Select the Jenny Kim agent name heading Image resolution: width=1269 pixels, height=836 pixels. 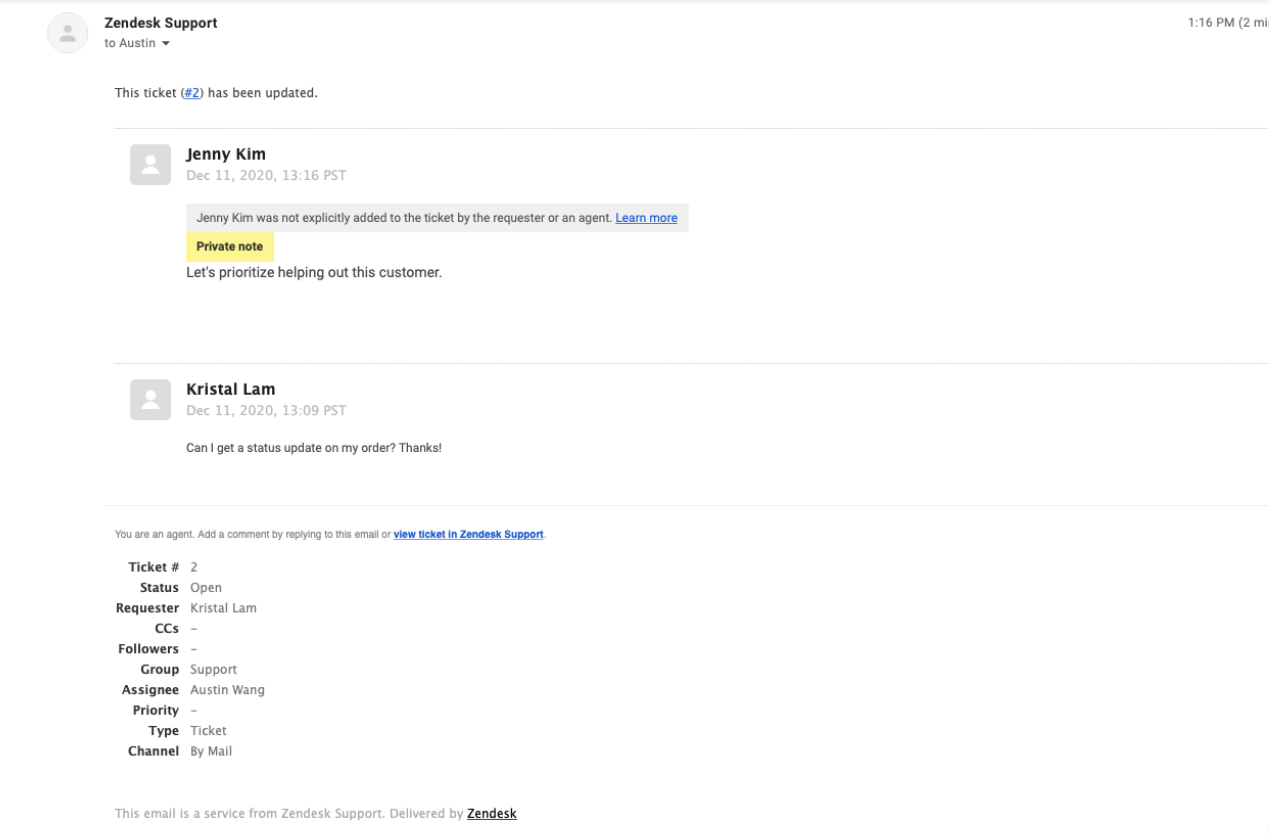[x=226, y=154]
